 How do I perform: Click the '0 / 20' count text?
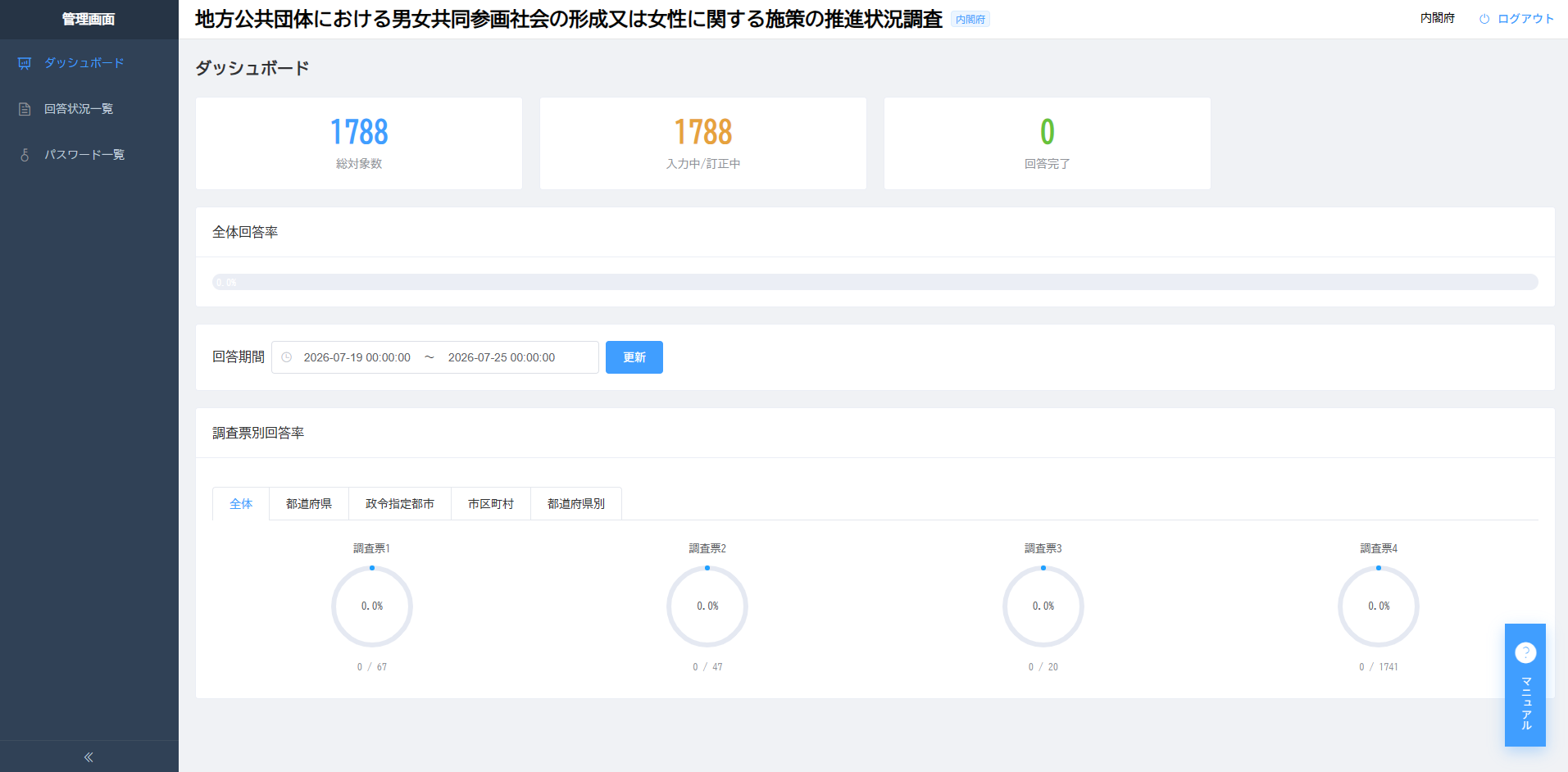pyautogui.click(x=1043, y=667)
